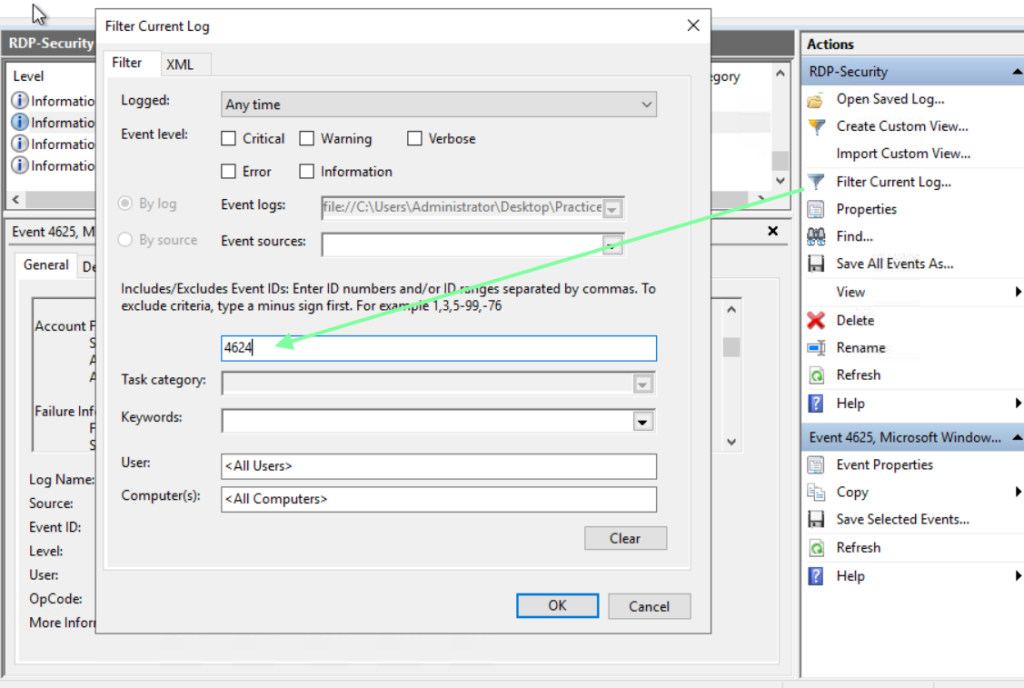
Task: Tick the Information event level checkbox
Action: pos(307,172)
